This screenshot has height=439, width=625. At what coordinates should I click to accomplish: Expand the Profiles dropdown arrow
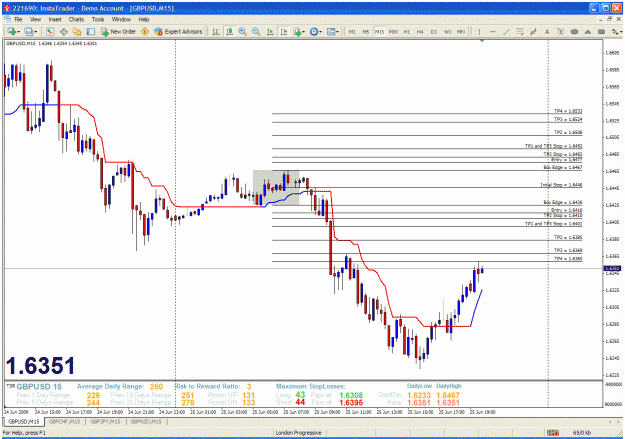(35, 32)
